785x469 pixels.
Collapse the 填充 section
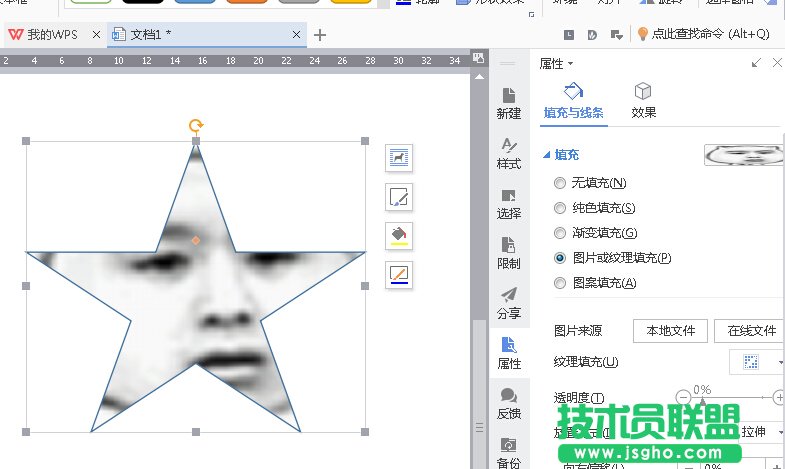tap(546, 155)
